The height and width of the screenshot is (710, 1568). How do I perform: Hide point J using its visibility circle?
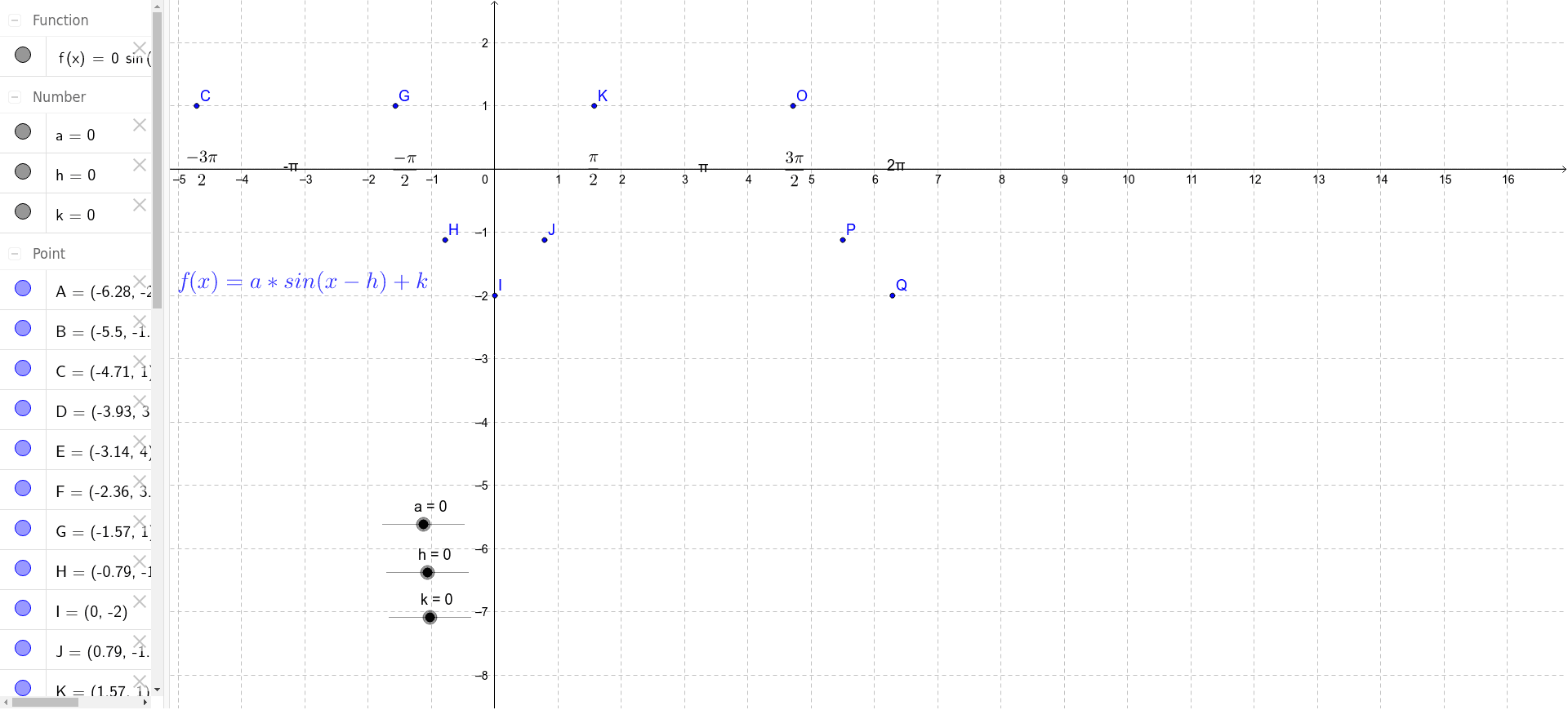pyautogui.click(x=23, y=648)
